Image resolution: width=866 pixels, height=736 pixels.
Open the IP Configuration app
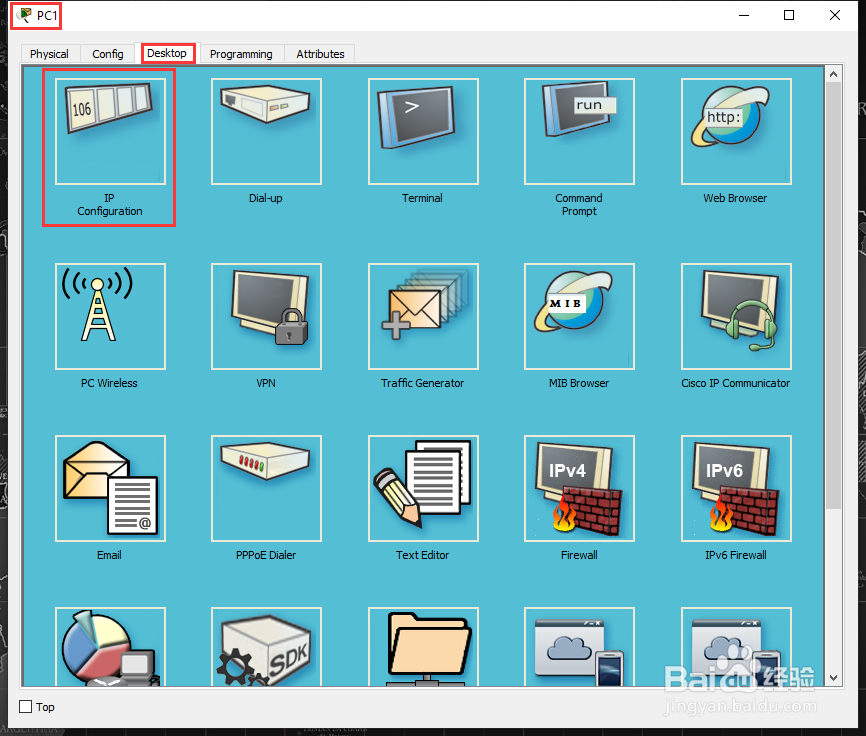coord(110,131)
